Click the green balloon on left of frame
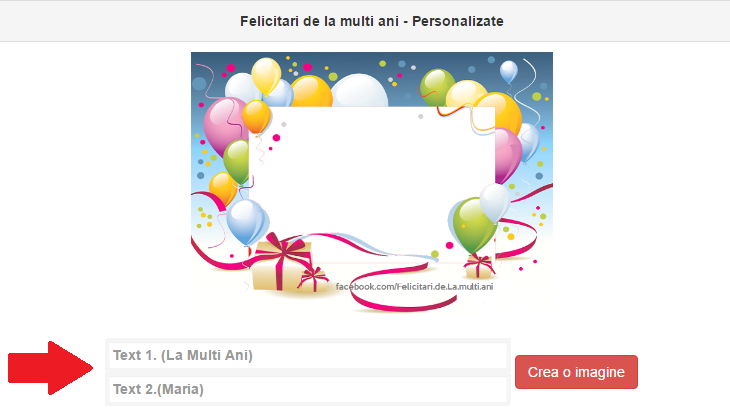730x416 pixels. click(237, 161)
